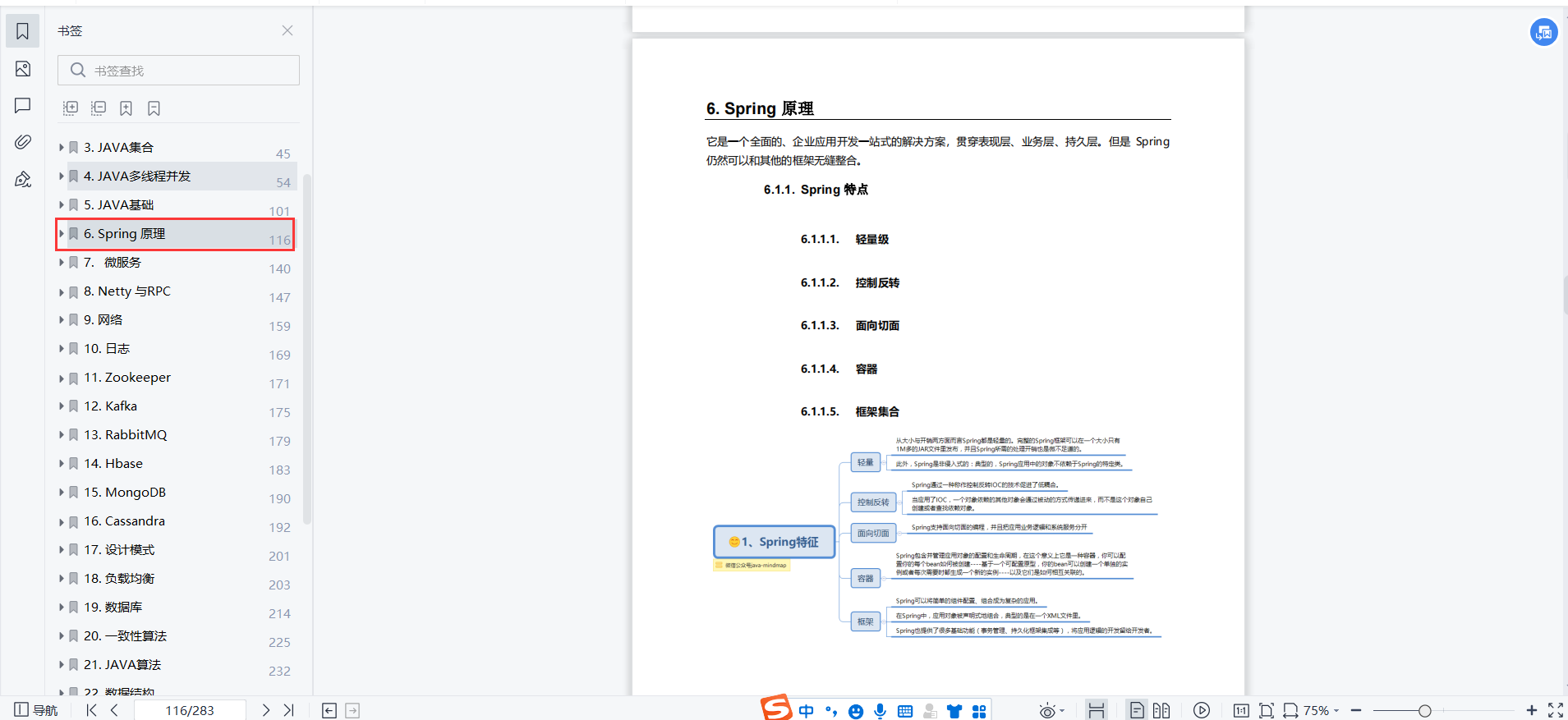This screenshot has height=720, width=1568.
Task: Open the attachments paperclip icon in sidebar
Action: [x=23, y=142]
